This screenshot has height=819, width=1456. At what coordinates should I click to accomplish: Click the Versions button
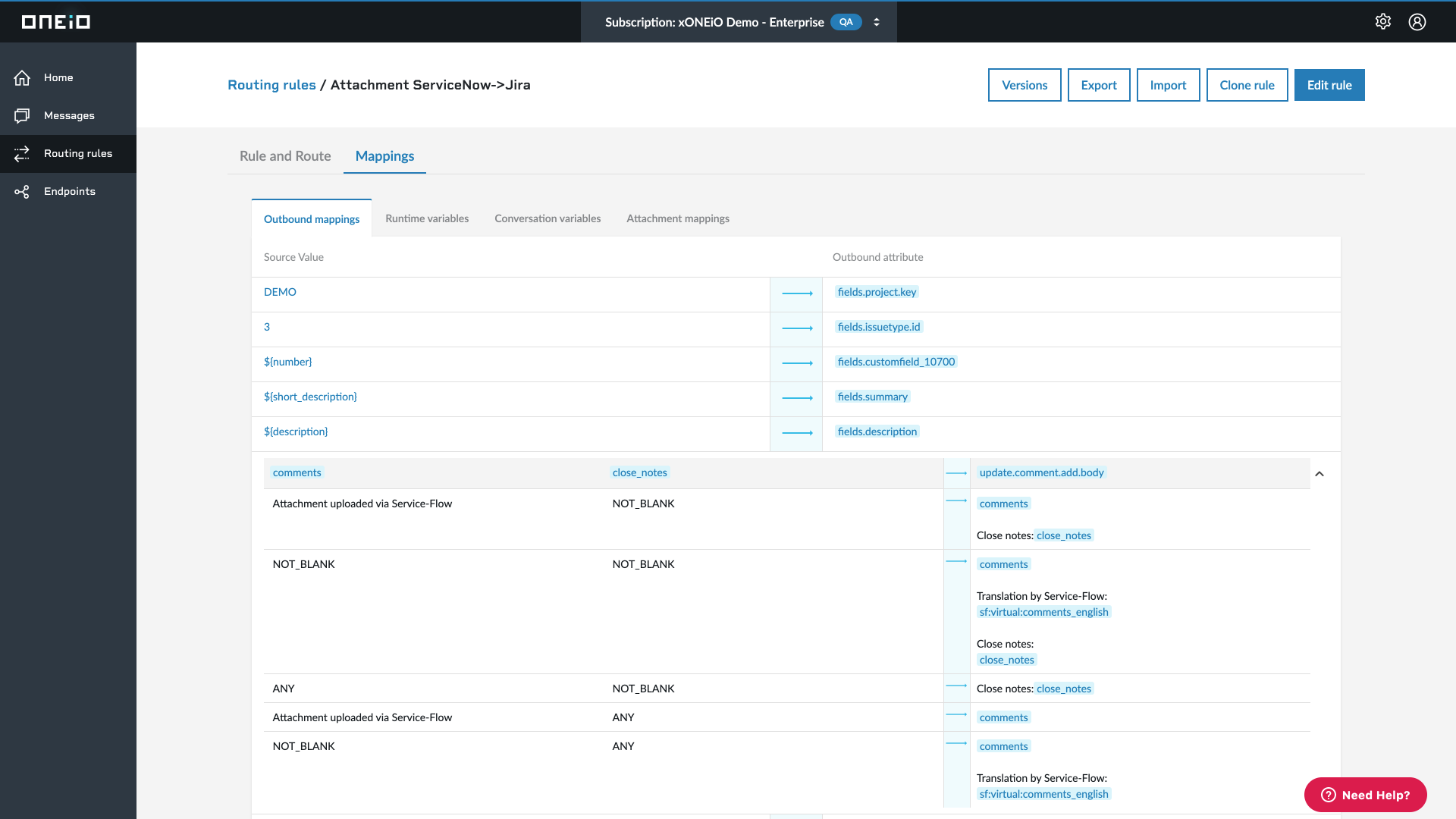pos(1025,85)
